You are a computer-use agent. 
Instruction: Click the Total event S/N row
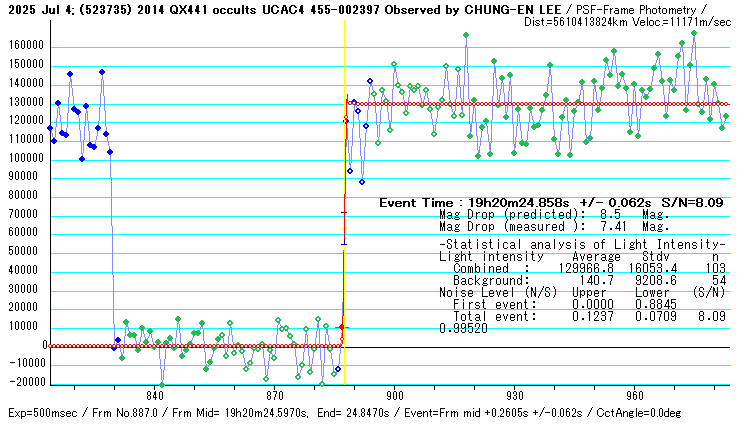[582, 317]
